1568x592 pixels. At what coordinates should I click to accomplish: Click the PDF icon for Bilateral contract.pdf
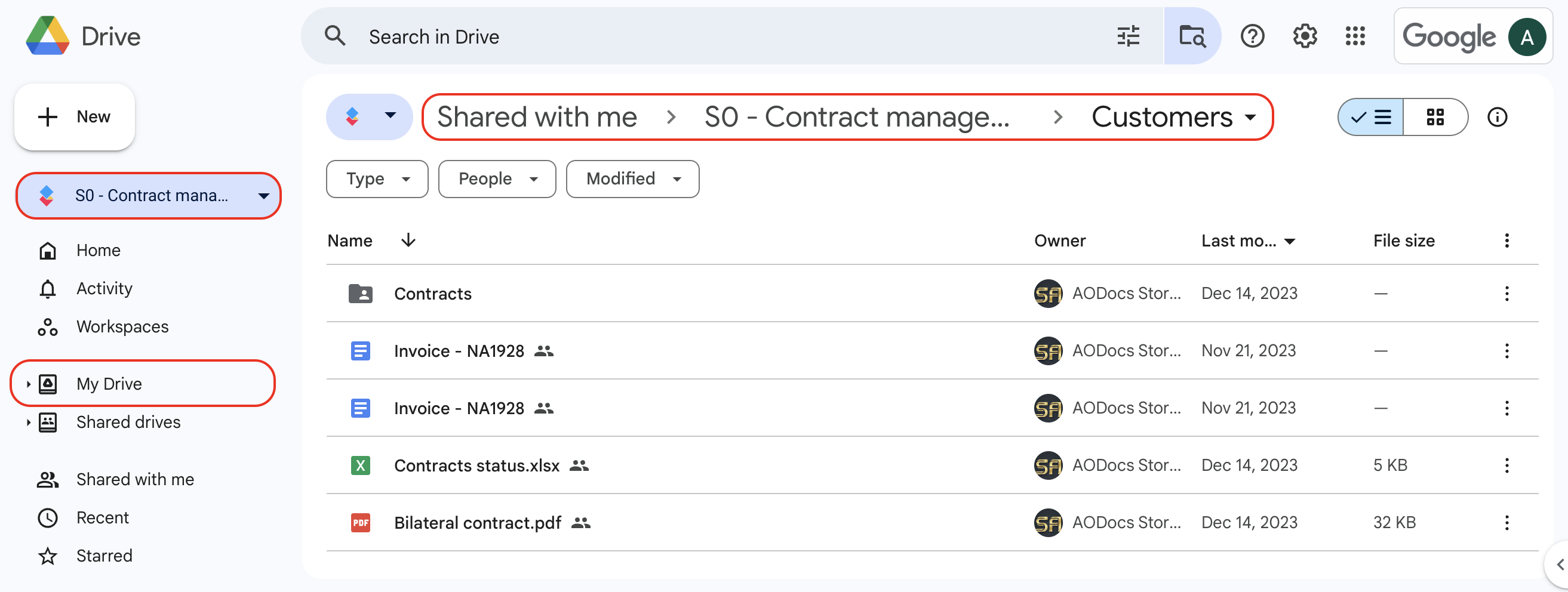(x=360, y=523)
